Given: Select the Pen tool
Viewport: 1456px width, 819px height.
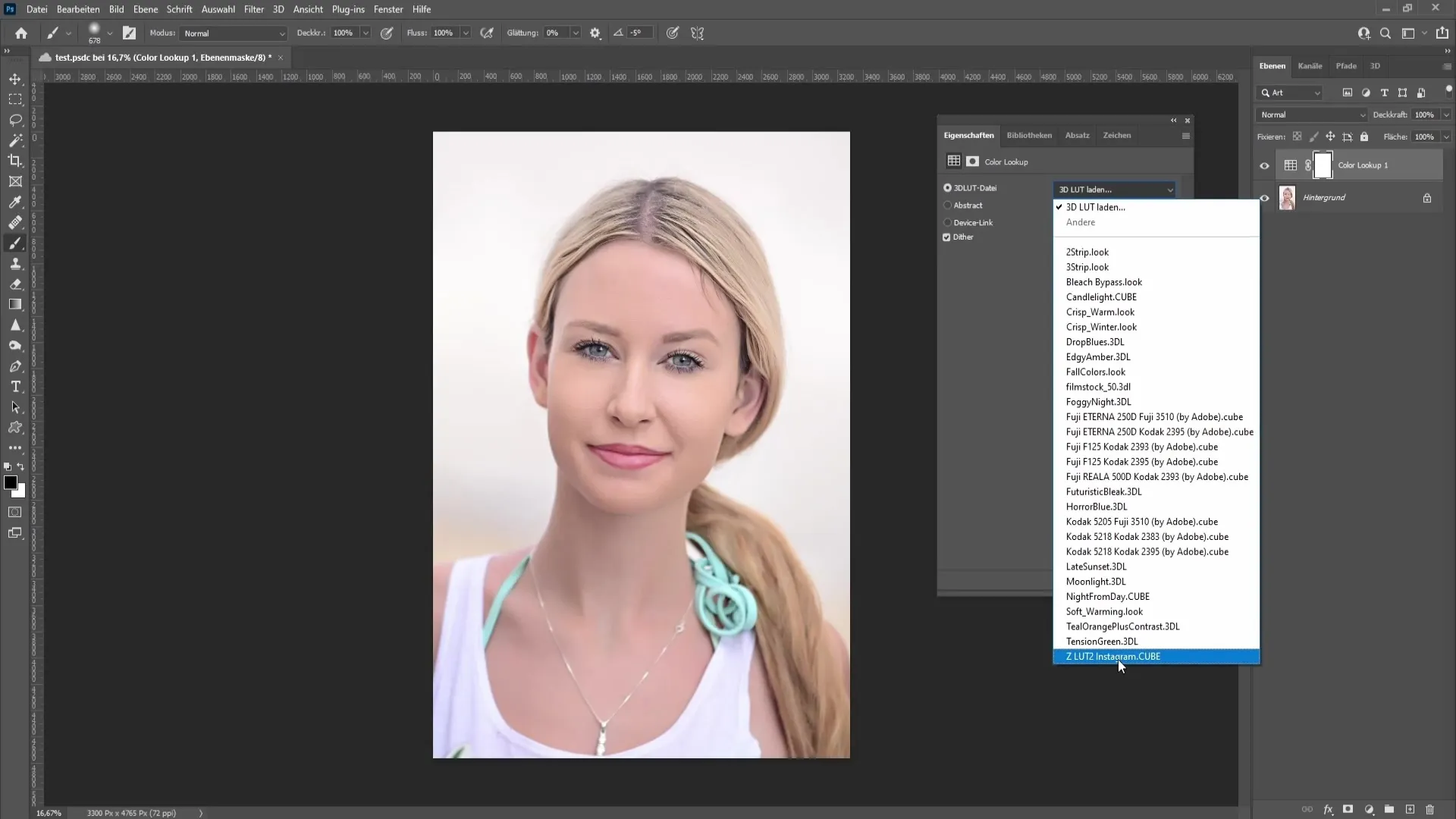Looking at the screenshot, I should click(15, 366).
